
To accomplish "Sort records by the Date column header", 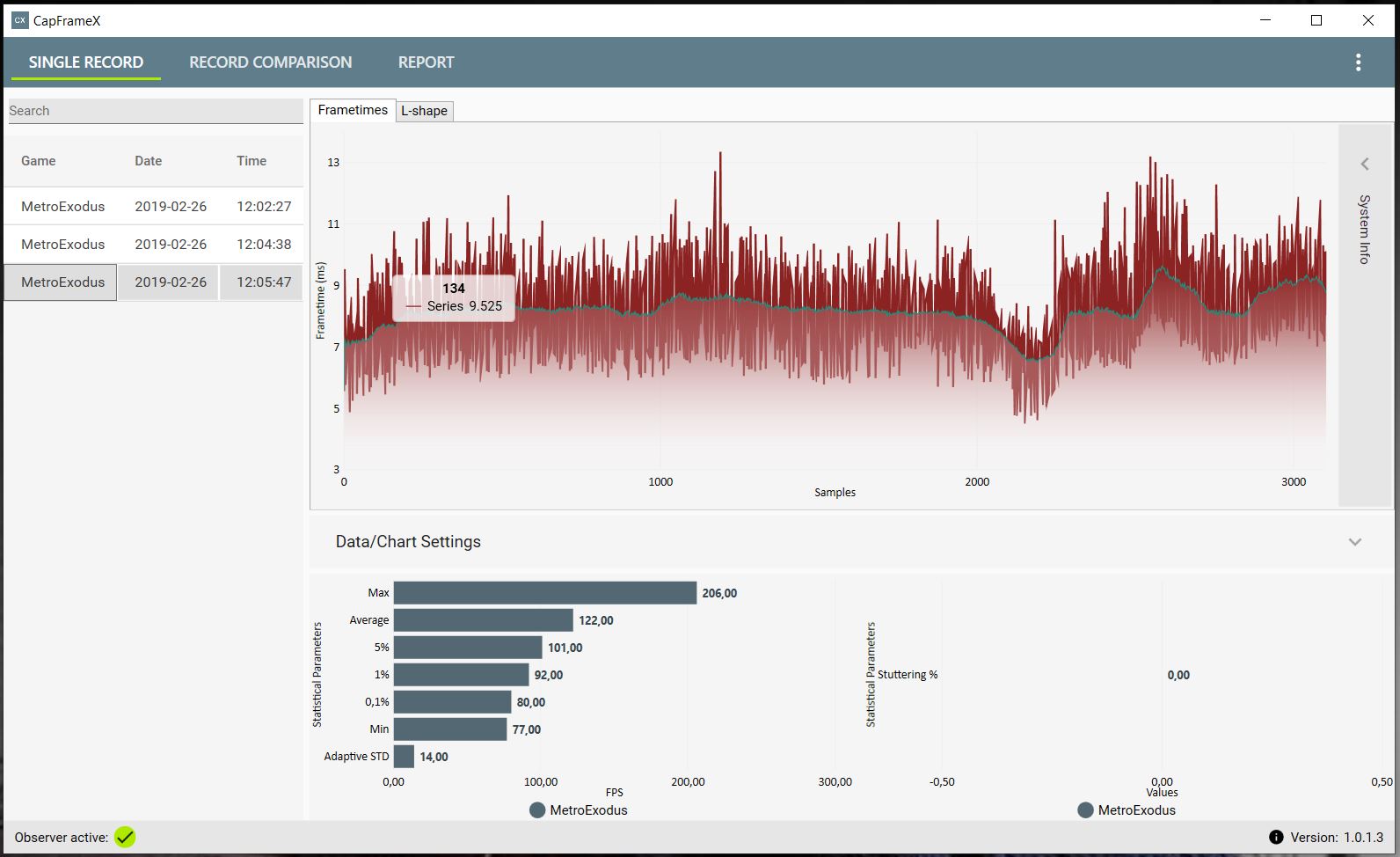I will point(149,161).
